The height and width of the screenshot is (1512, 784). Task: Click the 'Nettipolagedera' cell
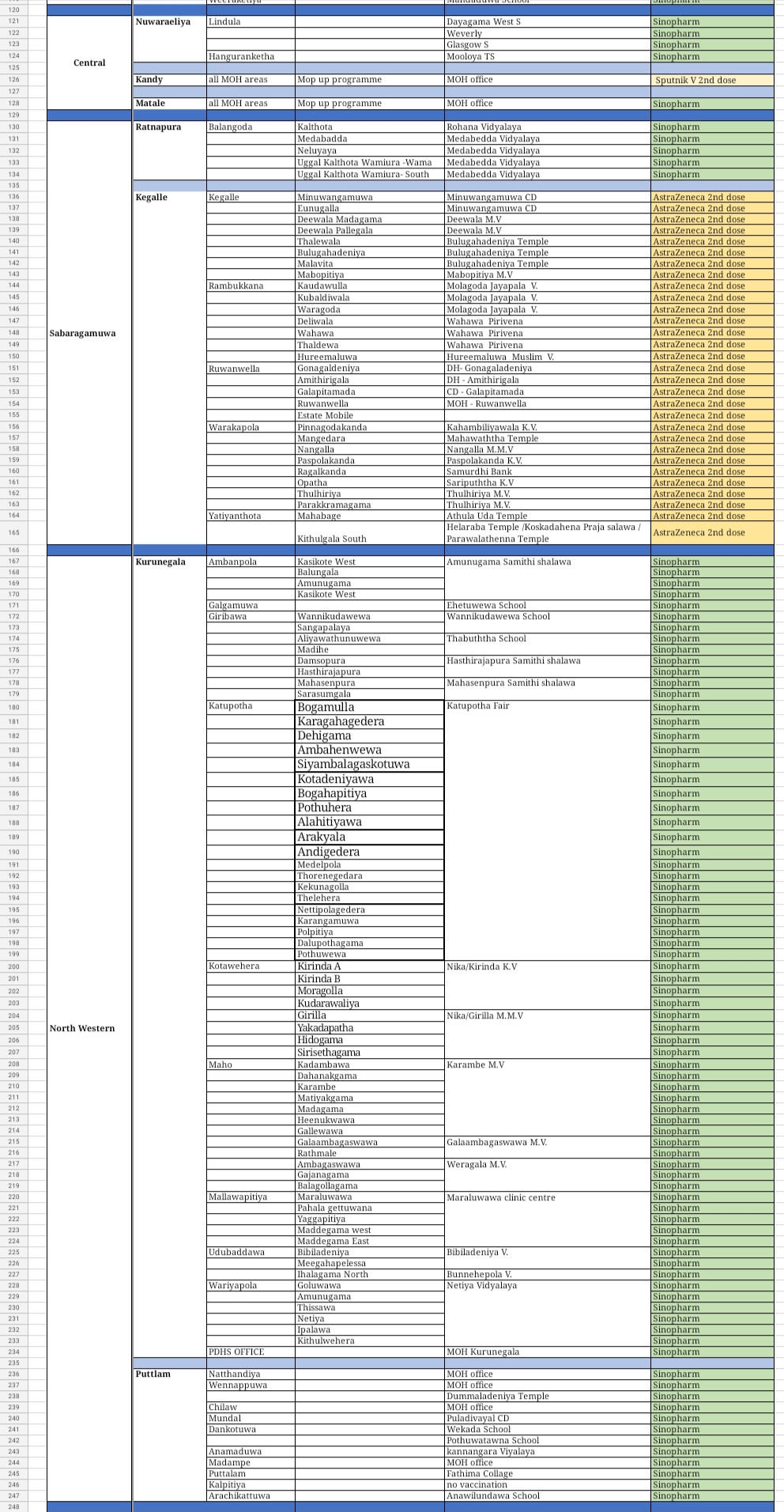click(x=370, y=909)
